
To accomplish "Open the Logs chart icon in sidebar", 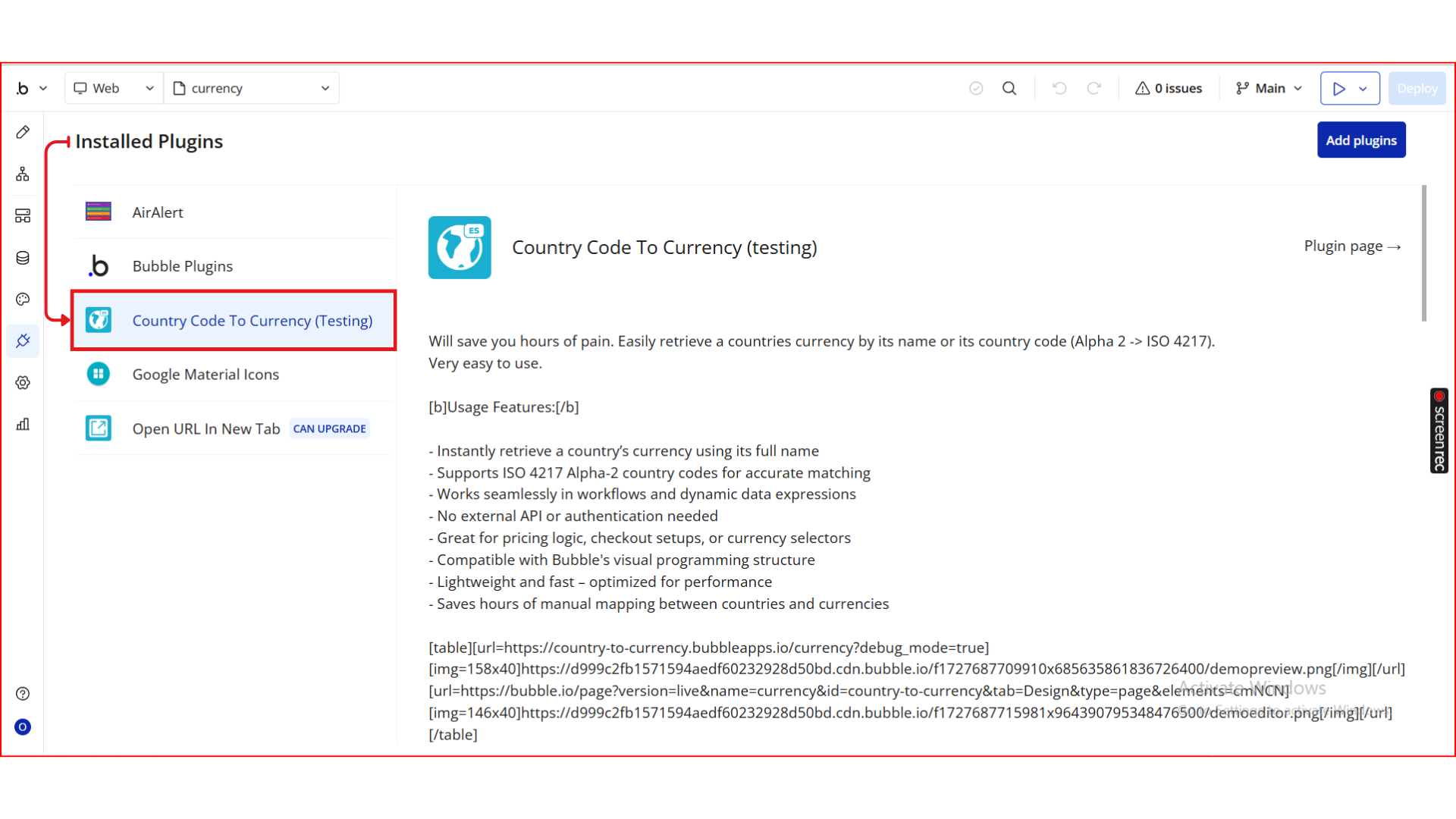I will pos(23,425).
